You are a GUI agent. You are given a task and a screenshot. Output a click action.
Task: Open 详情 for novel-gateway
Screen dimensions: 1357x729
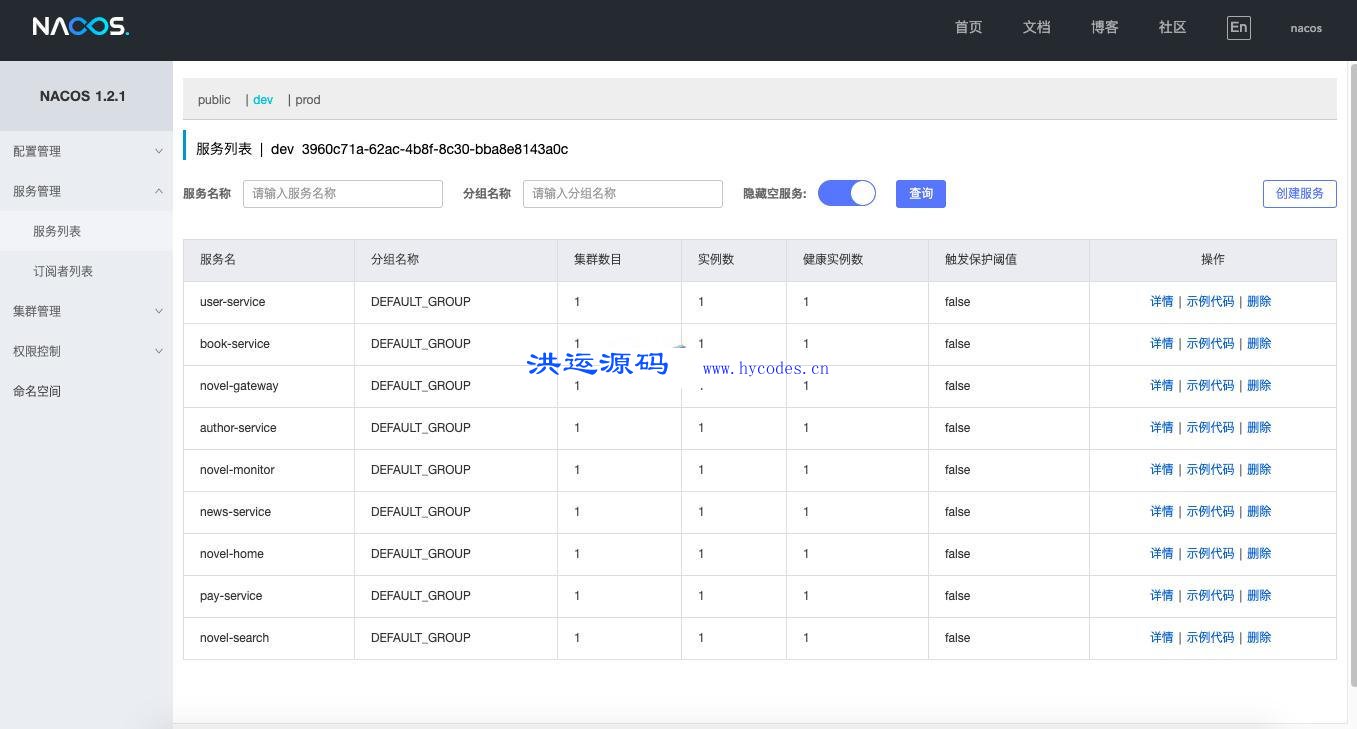point(1161,385)
